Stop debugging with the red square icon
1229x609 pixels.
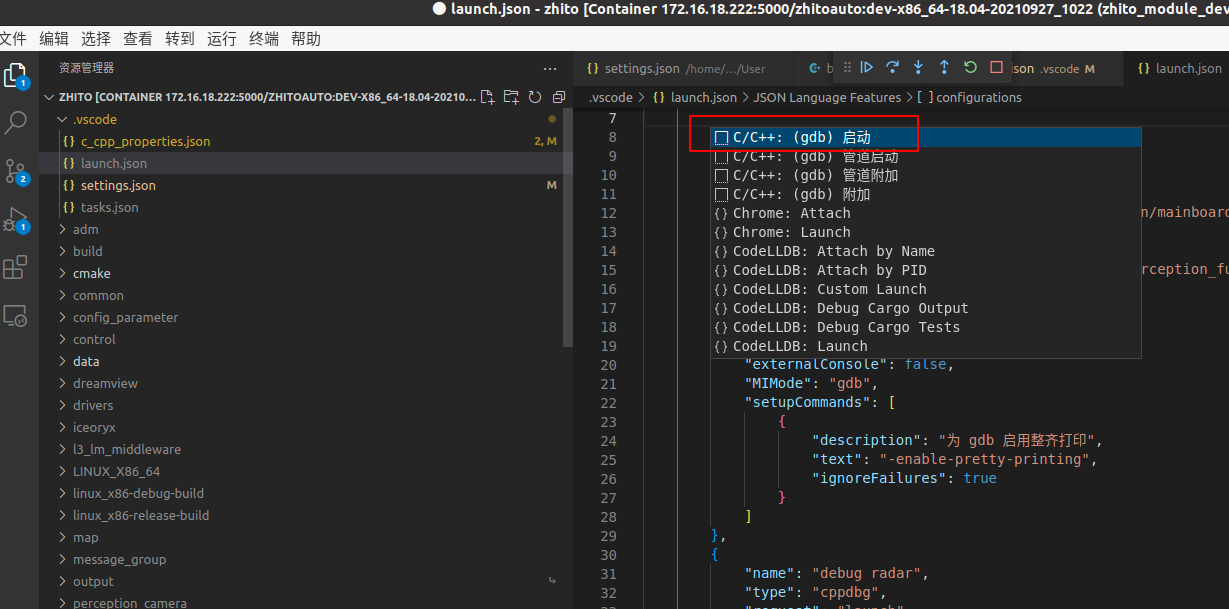[995, 68]
